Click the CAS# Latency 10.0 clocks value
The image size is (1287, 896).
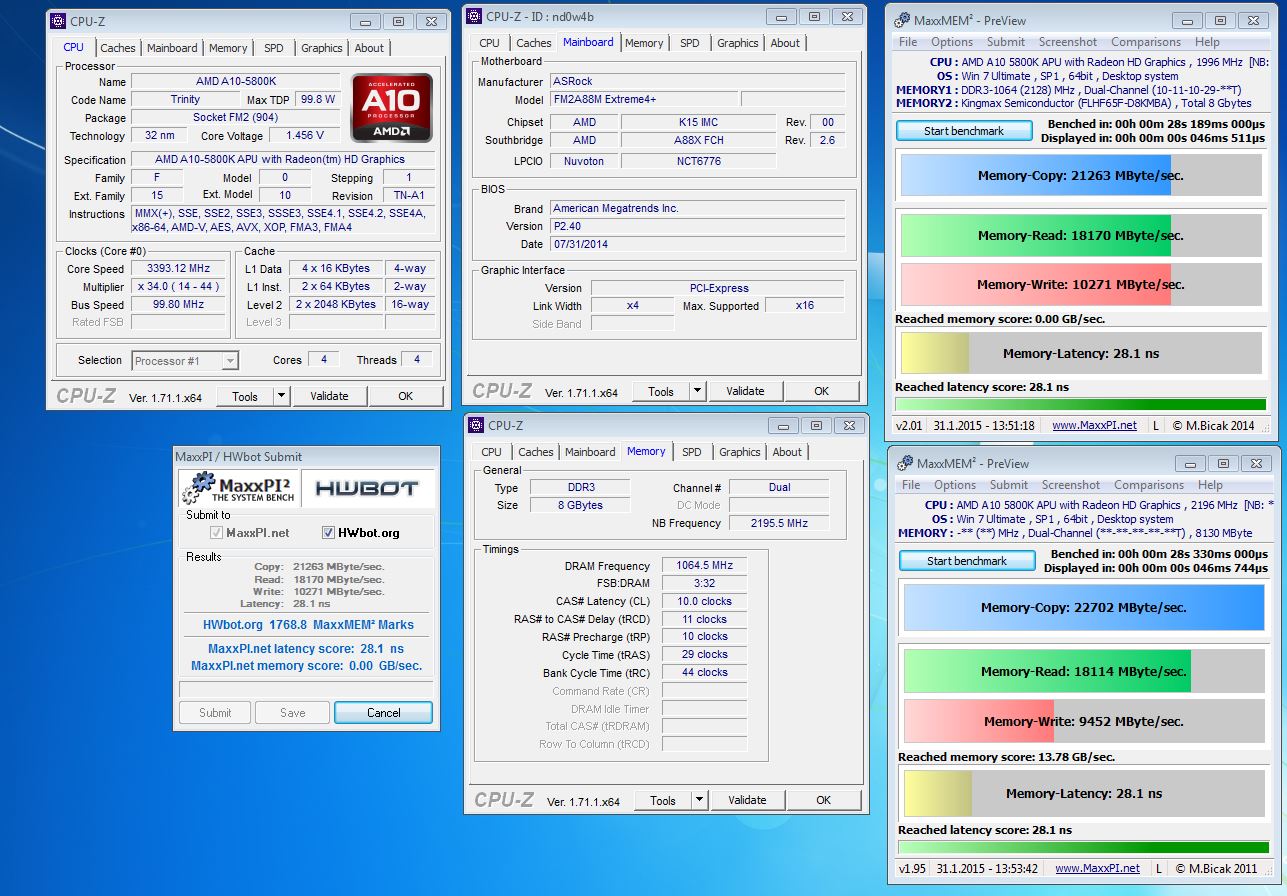click(x=704, y=602)
